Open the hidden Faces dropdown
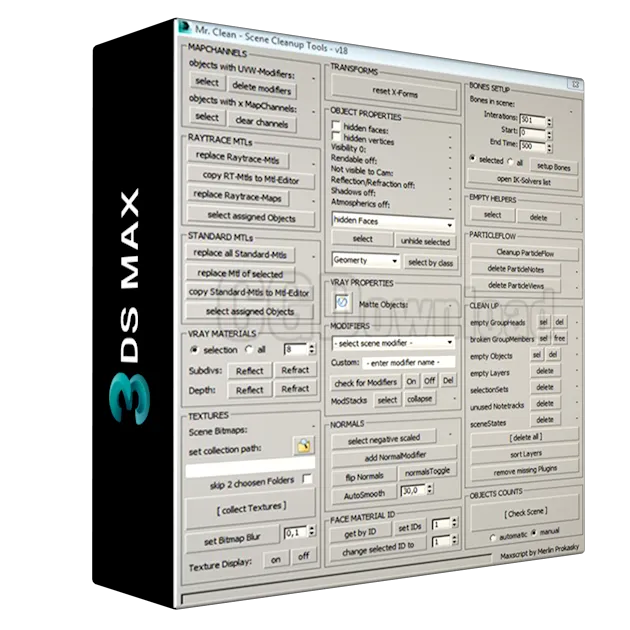 pos(393,222)
